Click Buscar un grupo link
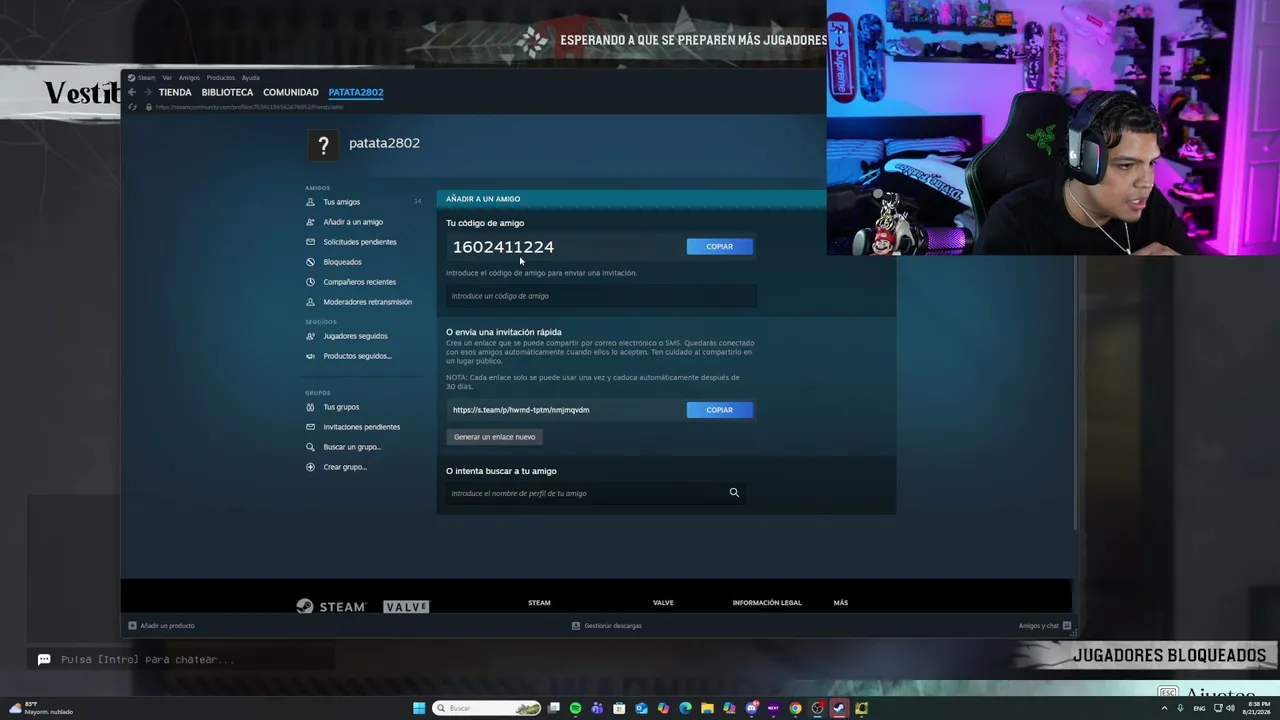This screenshot has height=720, width=1280. (352, 447)
